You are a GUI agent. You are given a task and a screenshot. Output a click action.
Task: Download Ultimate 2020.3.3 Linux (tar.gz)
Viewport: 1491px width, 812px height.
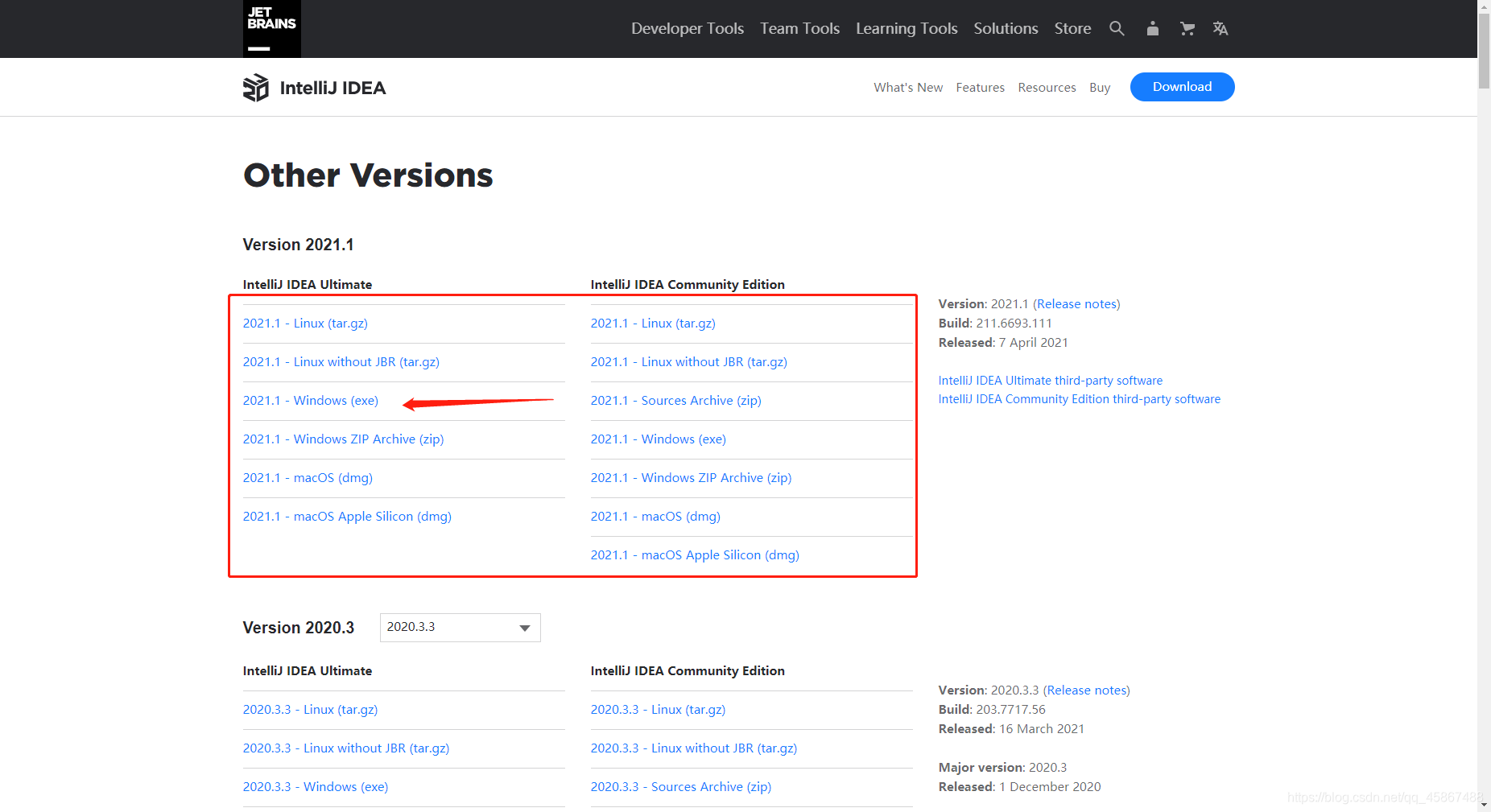coord(310,709)
